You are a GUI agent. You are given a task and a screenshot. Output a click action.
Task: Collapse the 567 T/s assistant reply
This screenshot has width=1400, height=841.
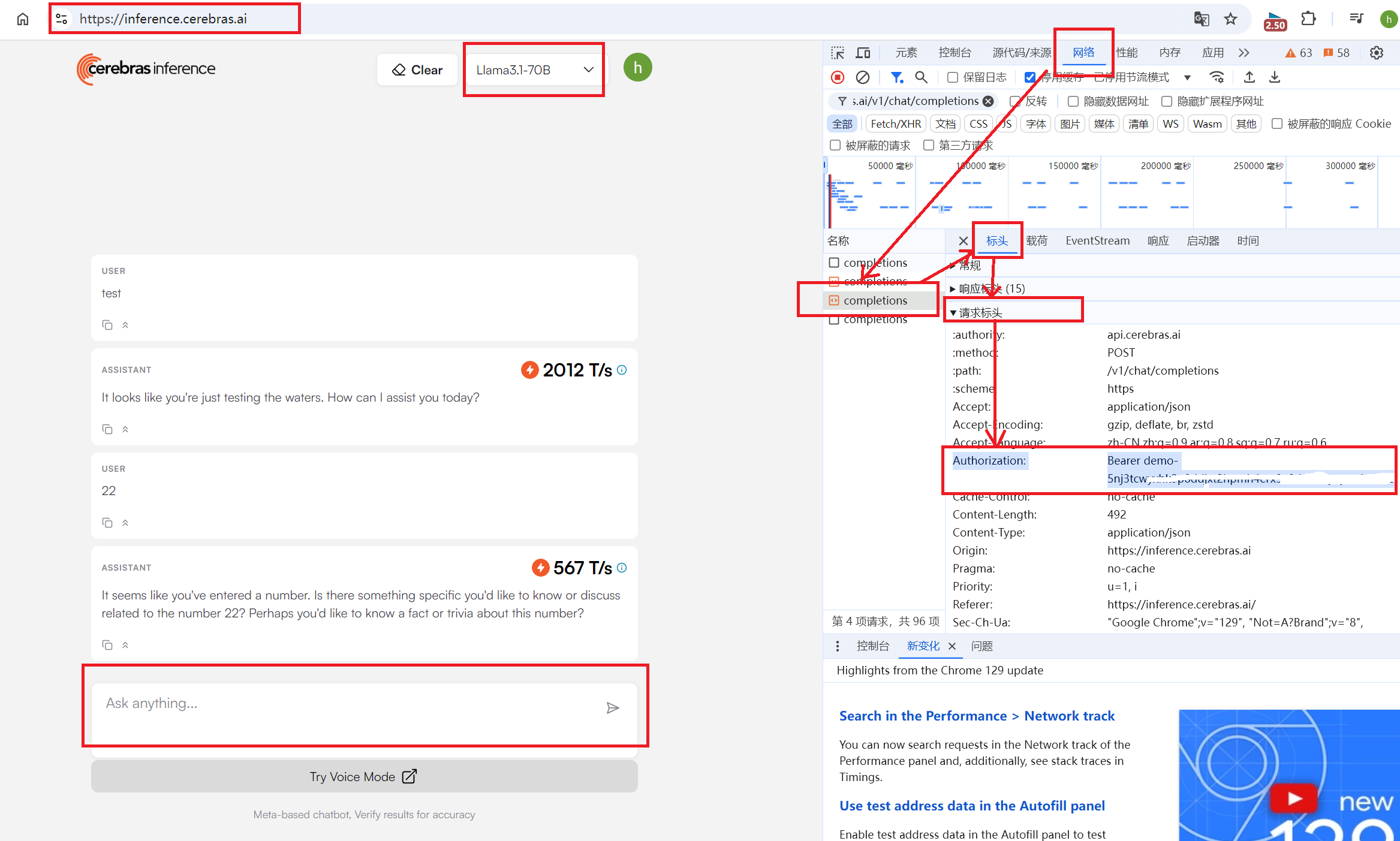click(x=125, y=645)
